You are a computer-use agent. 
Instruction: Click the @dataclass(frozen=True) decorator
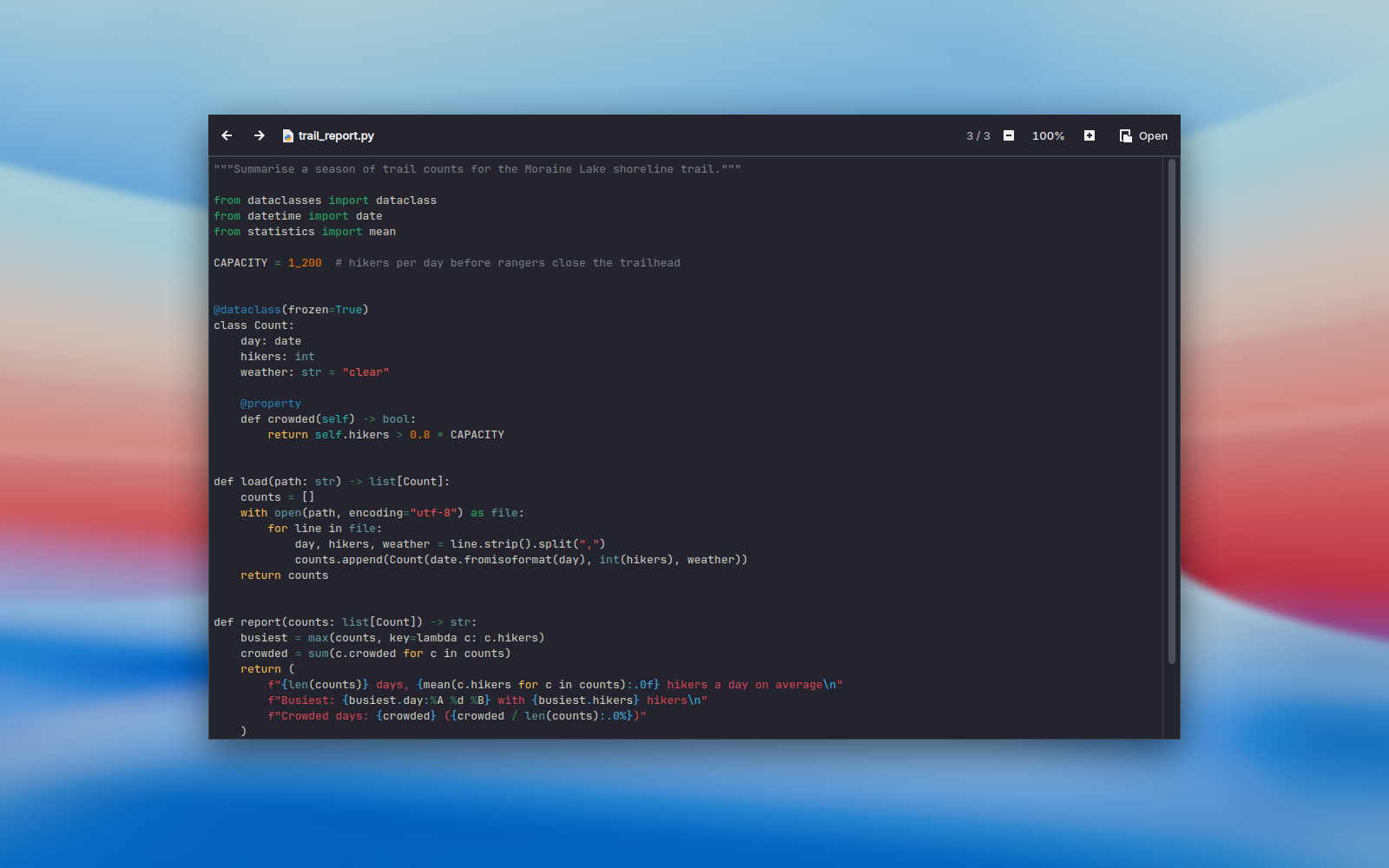click(291, 310)
